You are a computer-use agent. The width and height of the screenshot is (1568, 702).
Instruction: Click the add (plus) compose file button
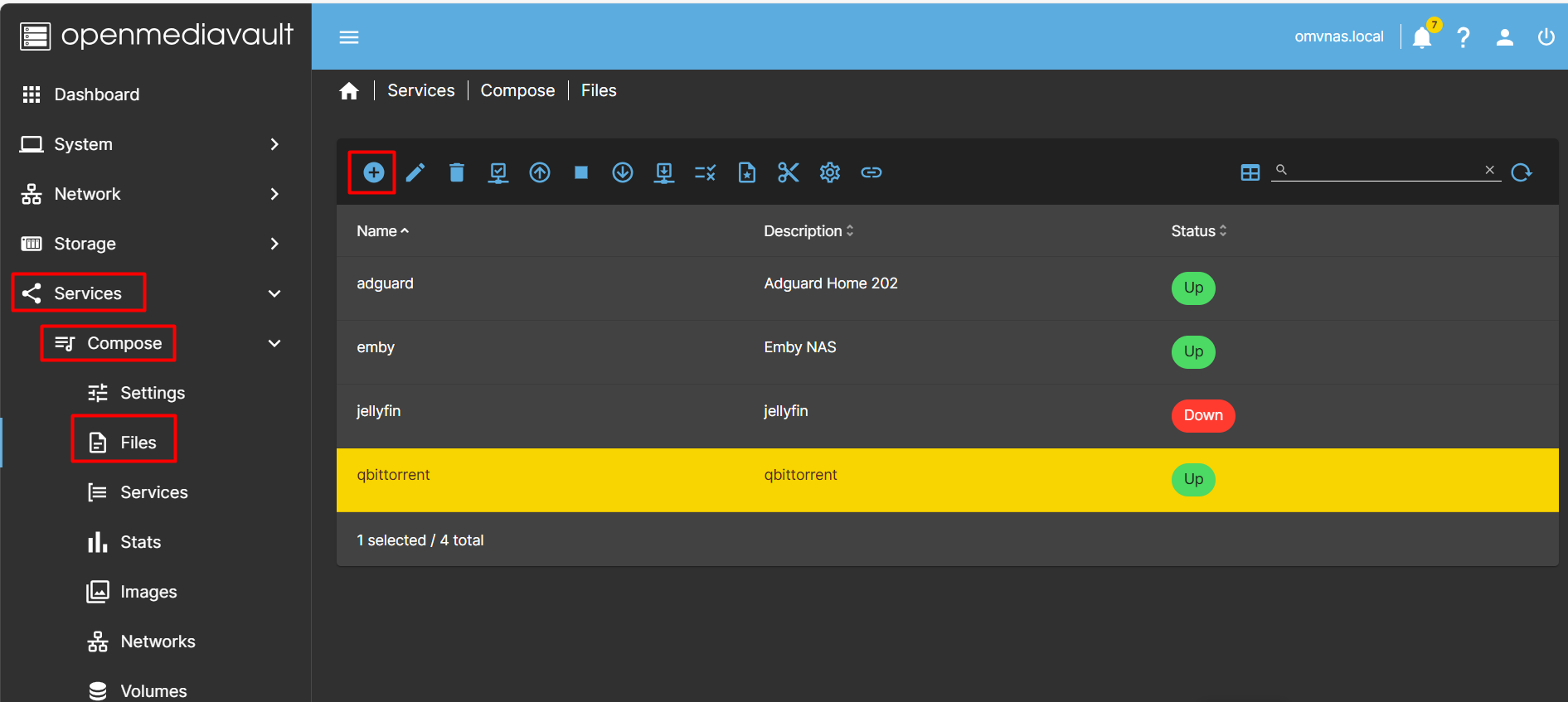pyautogui.click(x=373, y=172)
